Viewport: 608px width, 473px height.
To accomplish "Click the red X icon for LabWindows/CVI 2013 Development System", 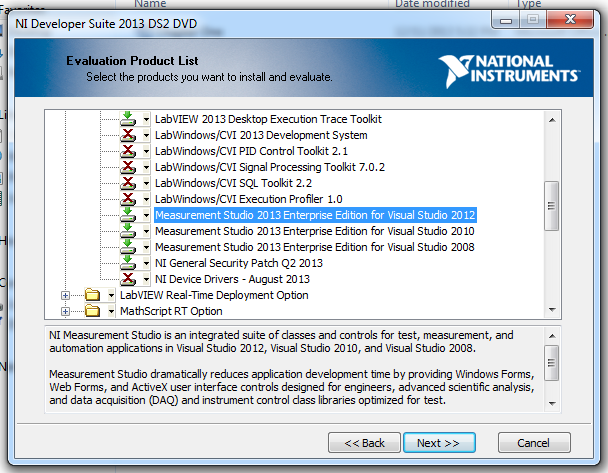I will tap(128, 135).
